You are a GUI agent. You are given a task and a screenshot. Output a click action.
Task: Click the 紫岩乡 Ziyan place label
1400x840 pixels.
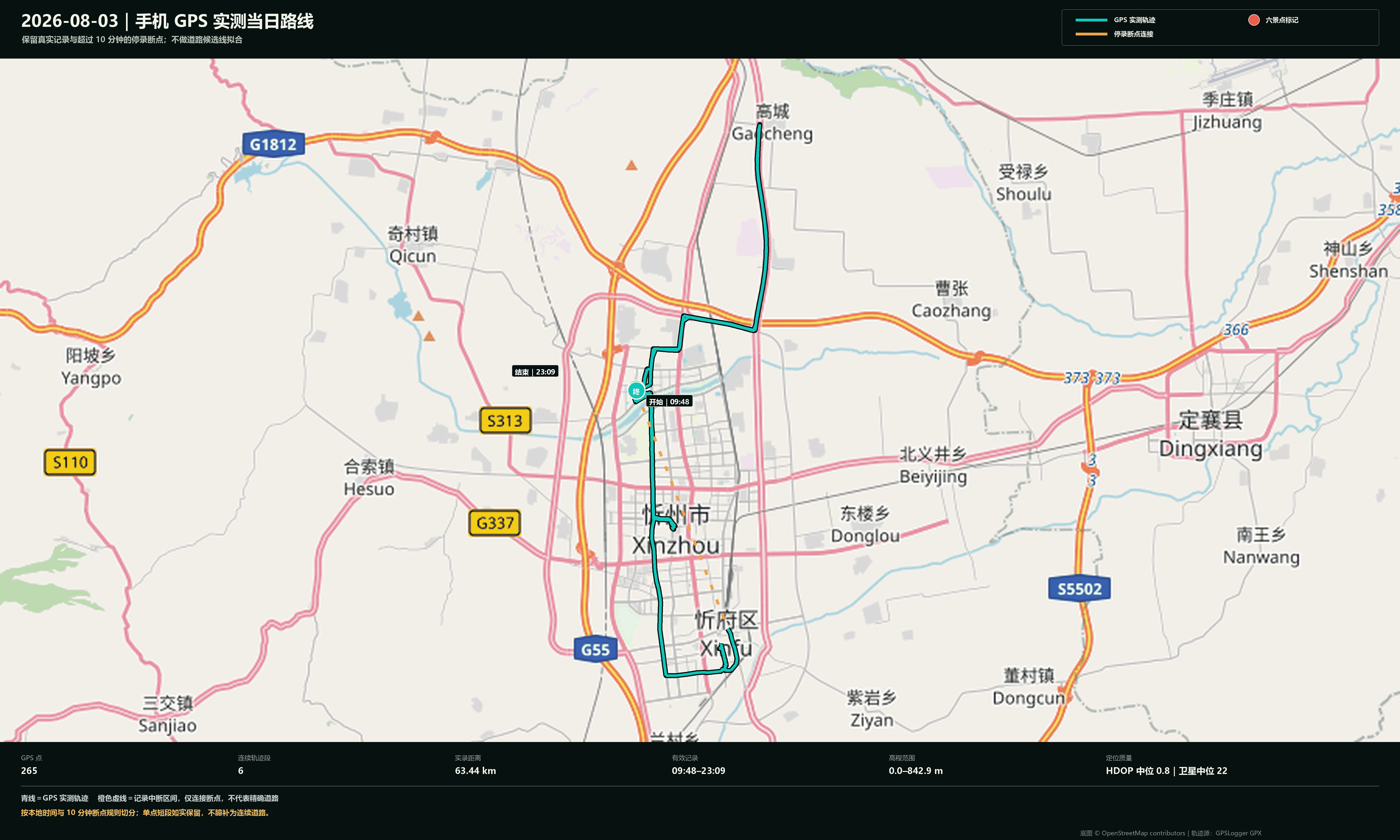(x=871, y=709)
